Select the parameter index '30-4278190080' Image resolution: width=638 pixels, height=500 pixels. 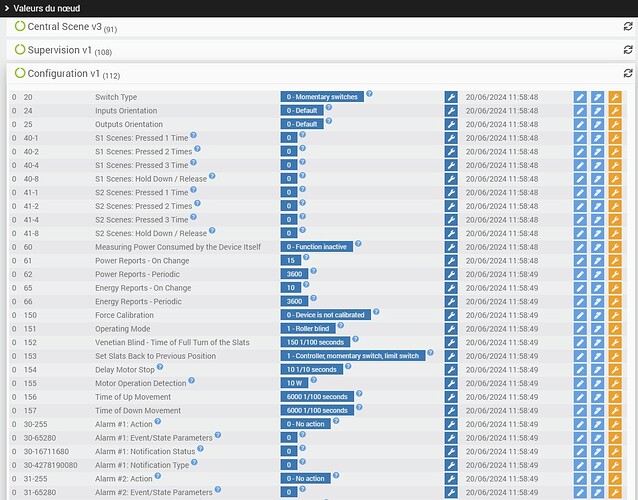click(50, 465)
